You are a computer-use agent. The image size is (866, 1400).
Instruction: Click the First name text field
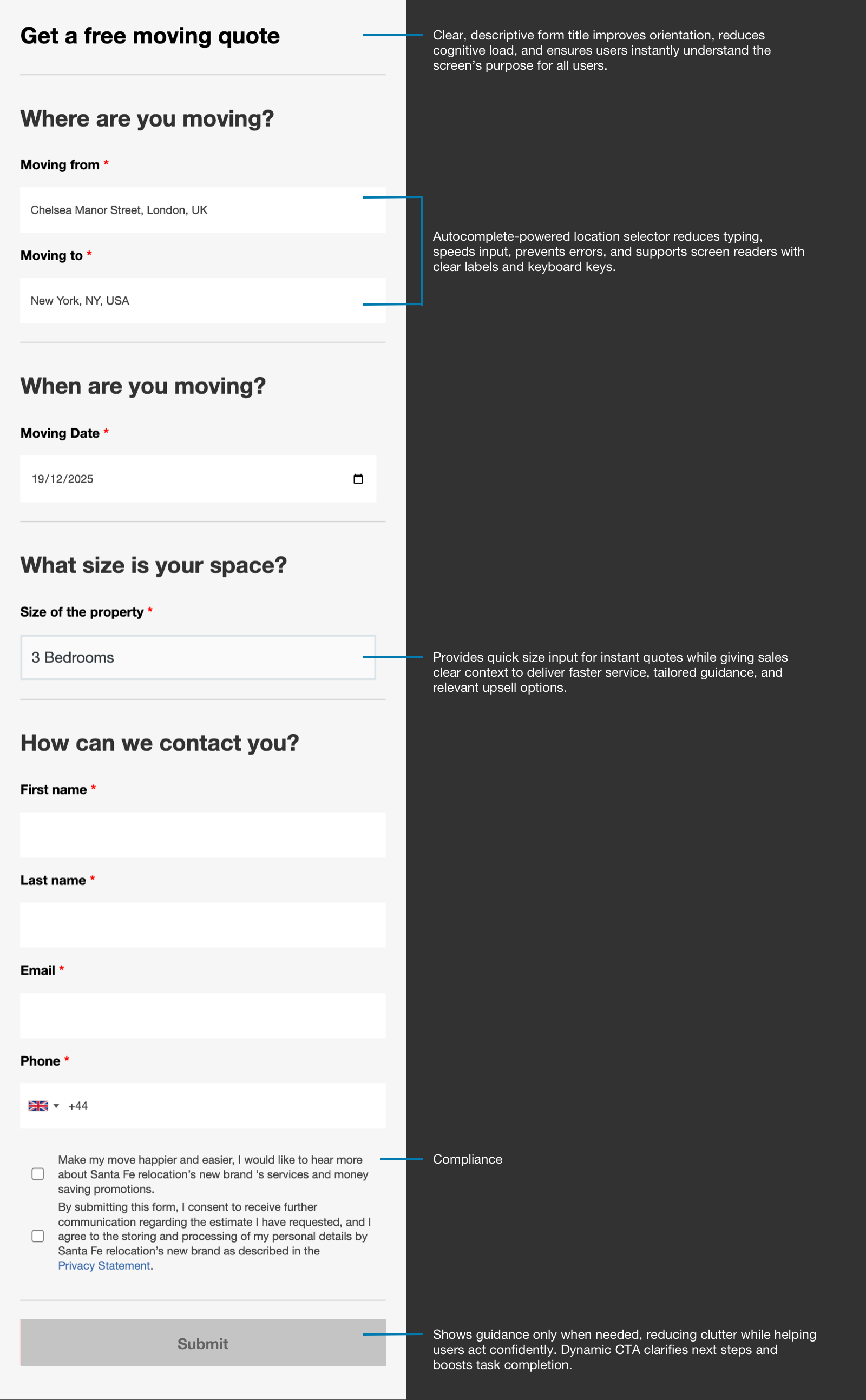point(203,835)
